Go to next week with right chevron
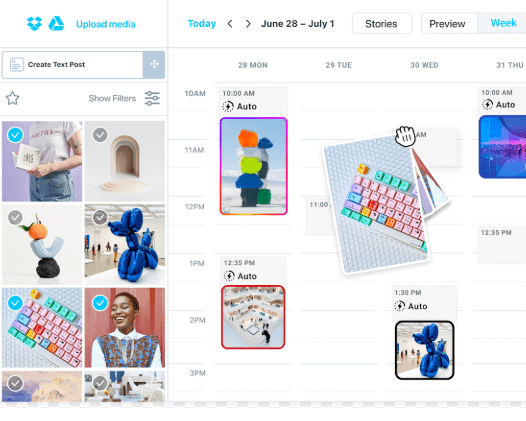 [248, 24]
